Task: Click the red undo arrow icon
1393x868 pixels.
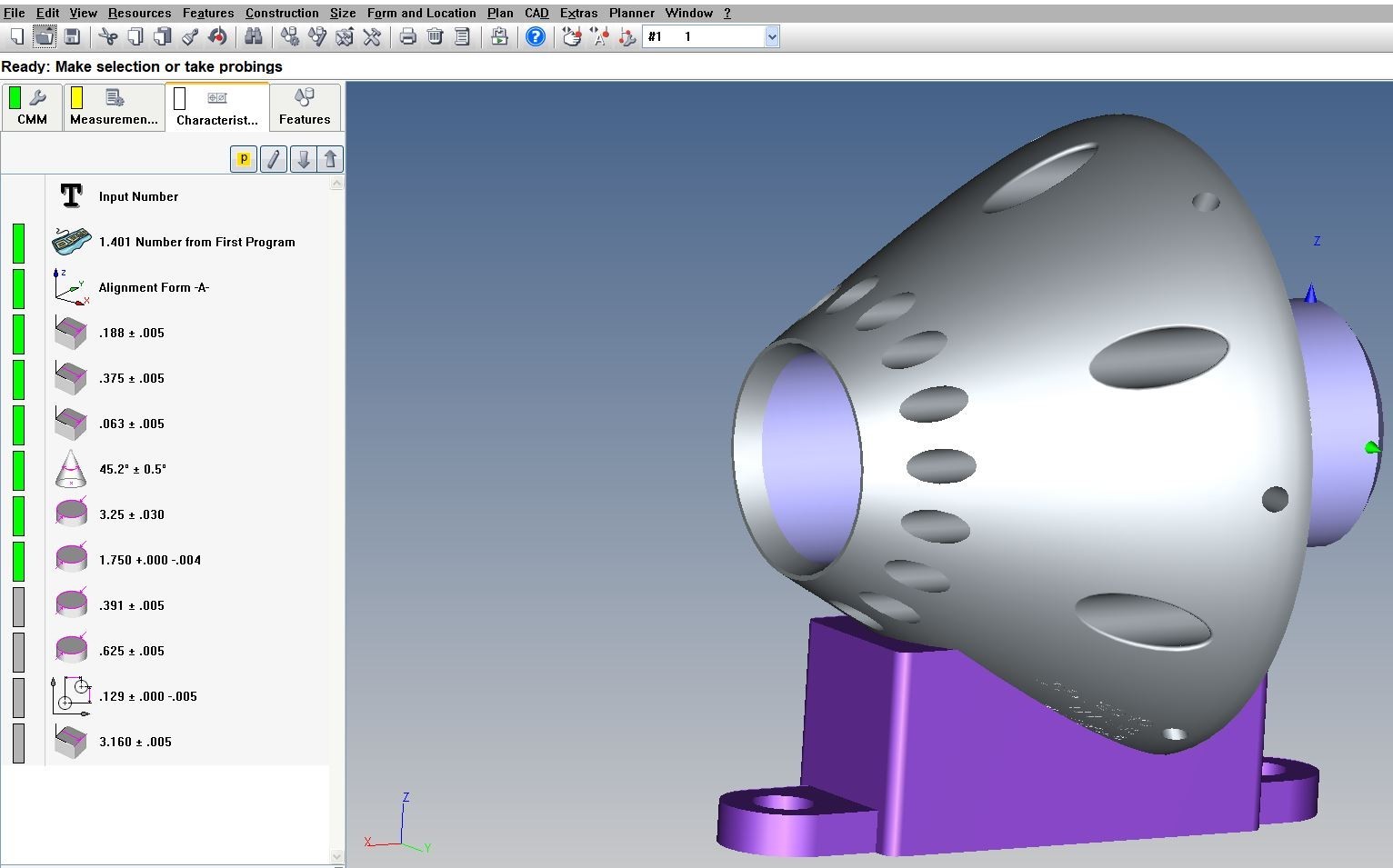Action: tap(217, 36)
